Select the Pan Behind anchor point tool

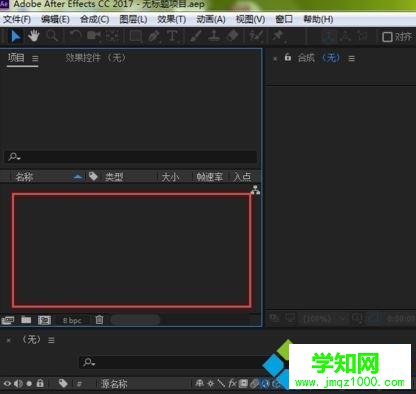click(x=112, y=36)
